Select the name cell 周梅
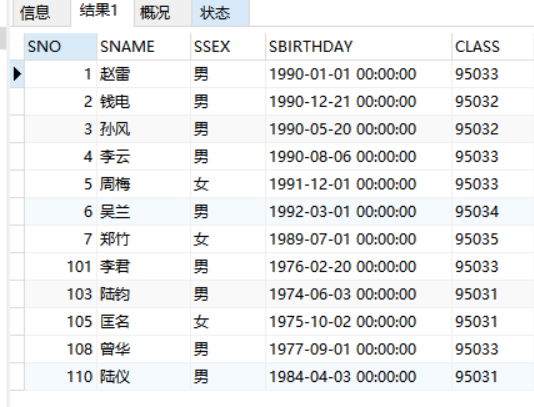Viewport: 534px width, 407px height. [x=144, y=184]
